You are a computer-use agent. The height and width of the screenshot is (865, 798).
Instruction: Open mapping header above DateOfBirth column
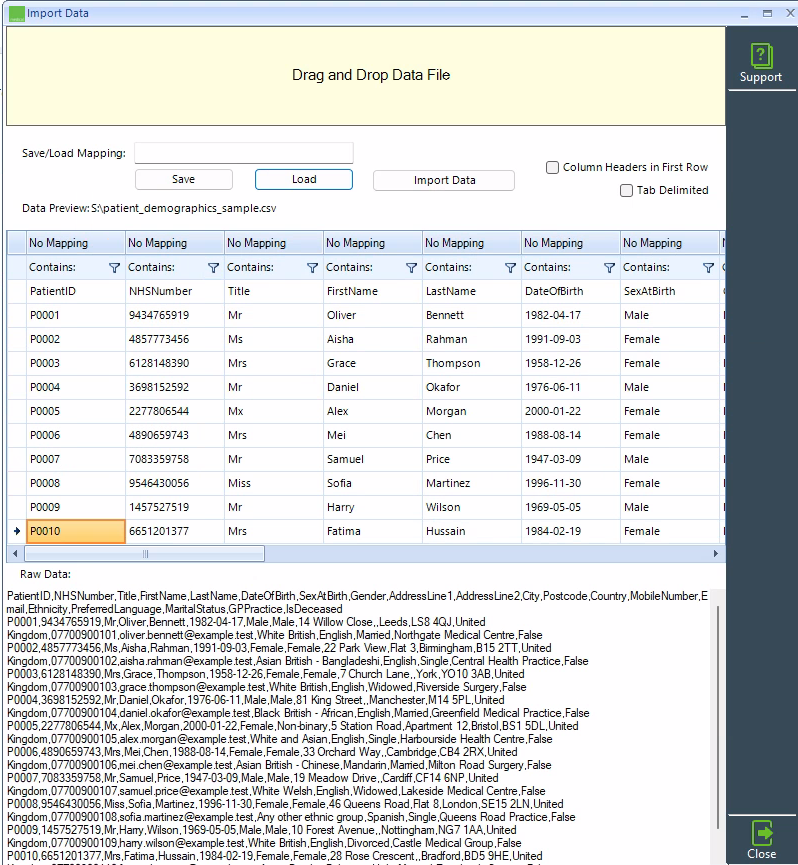[x=571, y=243]
